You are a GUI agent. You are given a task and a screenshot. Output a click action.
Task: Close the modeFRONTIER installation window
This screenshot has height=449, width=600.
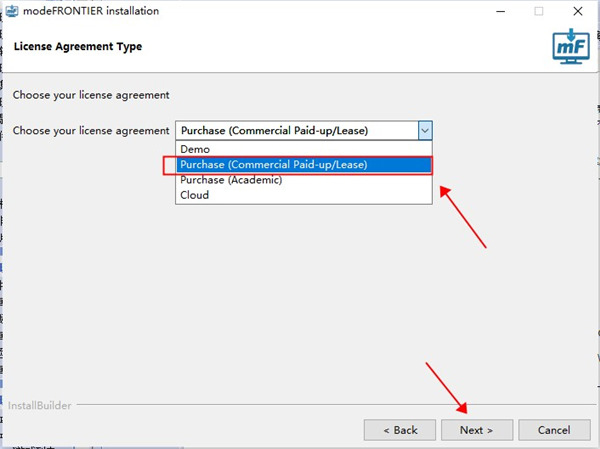coord(578,11)
